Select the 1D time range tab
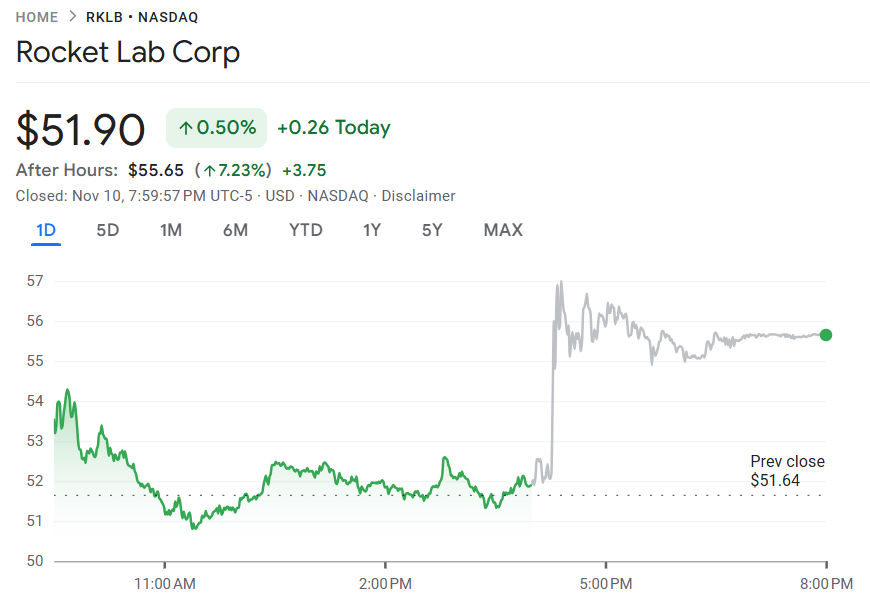The width and height of the screenshot is (870, 609). 46,230
